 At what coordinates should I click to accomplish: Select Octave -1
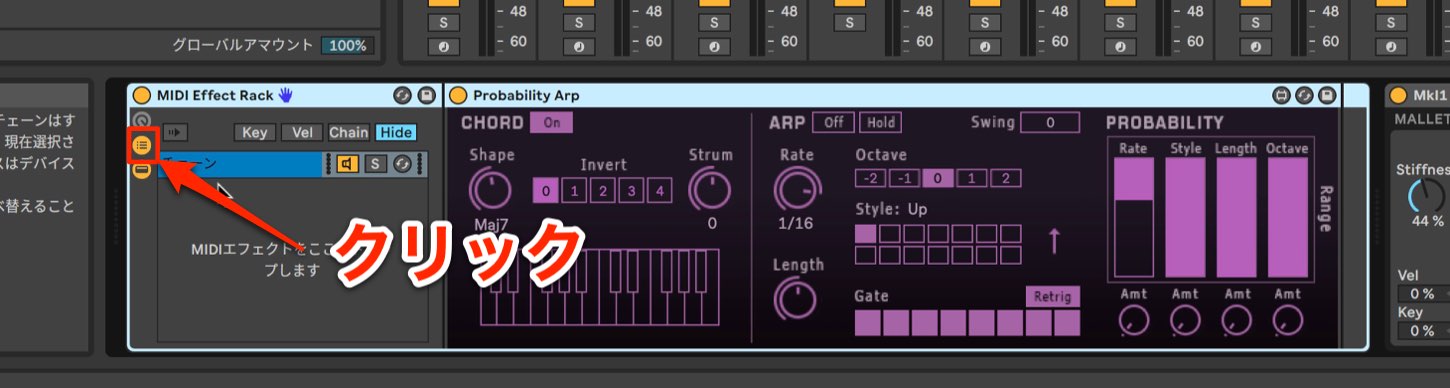click(x=904, y=179)
